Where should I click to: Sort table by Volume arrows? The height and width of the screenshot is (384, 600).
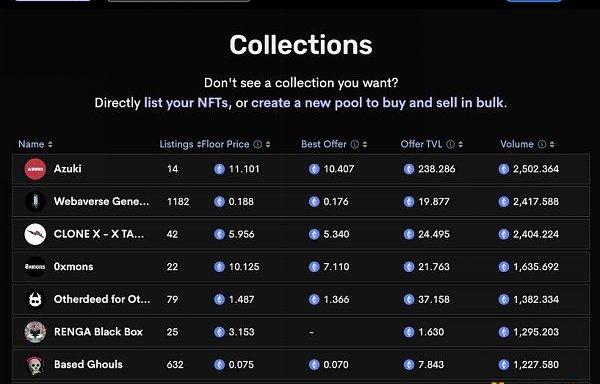coord(552,144)
